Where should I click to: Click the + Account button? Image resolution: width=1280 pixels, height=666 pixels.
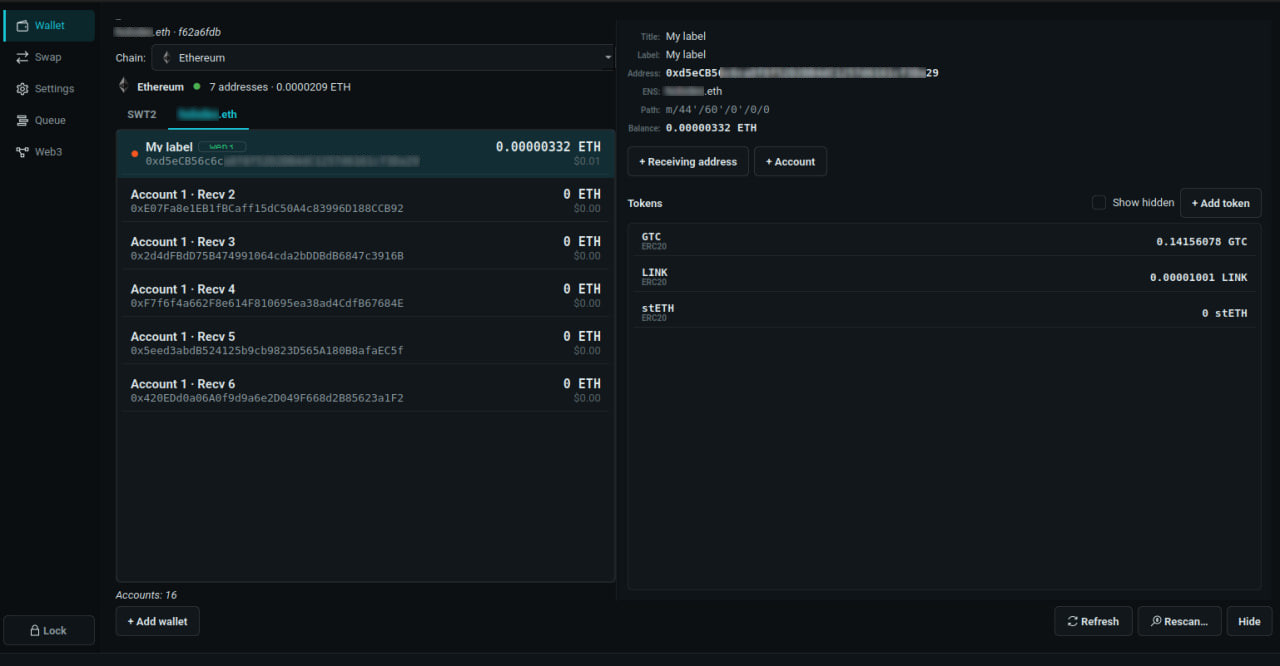[x=790, y=162]
